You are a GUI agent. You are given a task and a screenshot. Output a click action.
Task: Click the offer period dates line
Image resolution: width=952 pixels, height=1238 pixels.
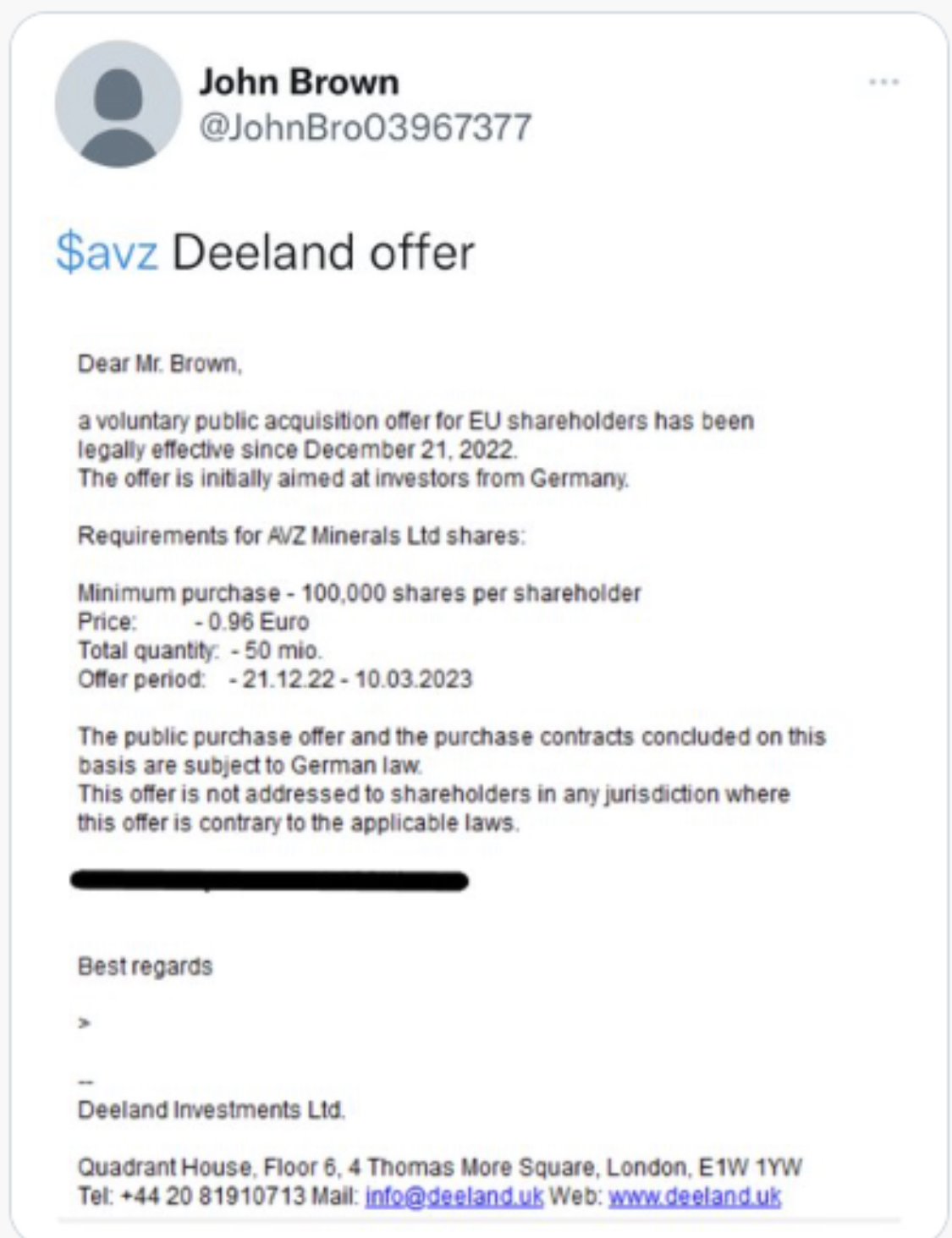tap(275, 680)
